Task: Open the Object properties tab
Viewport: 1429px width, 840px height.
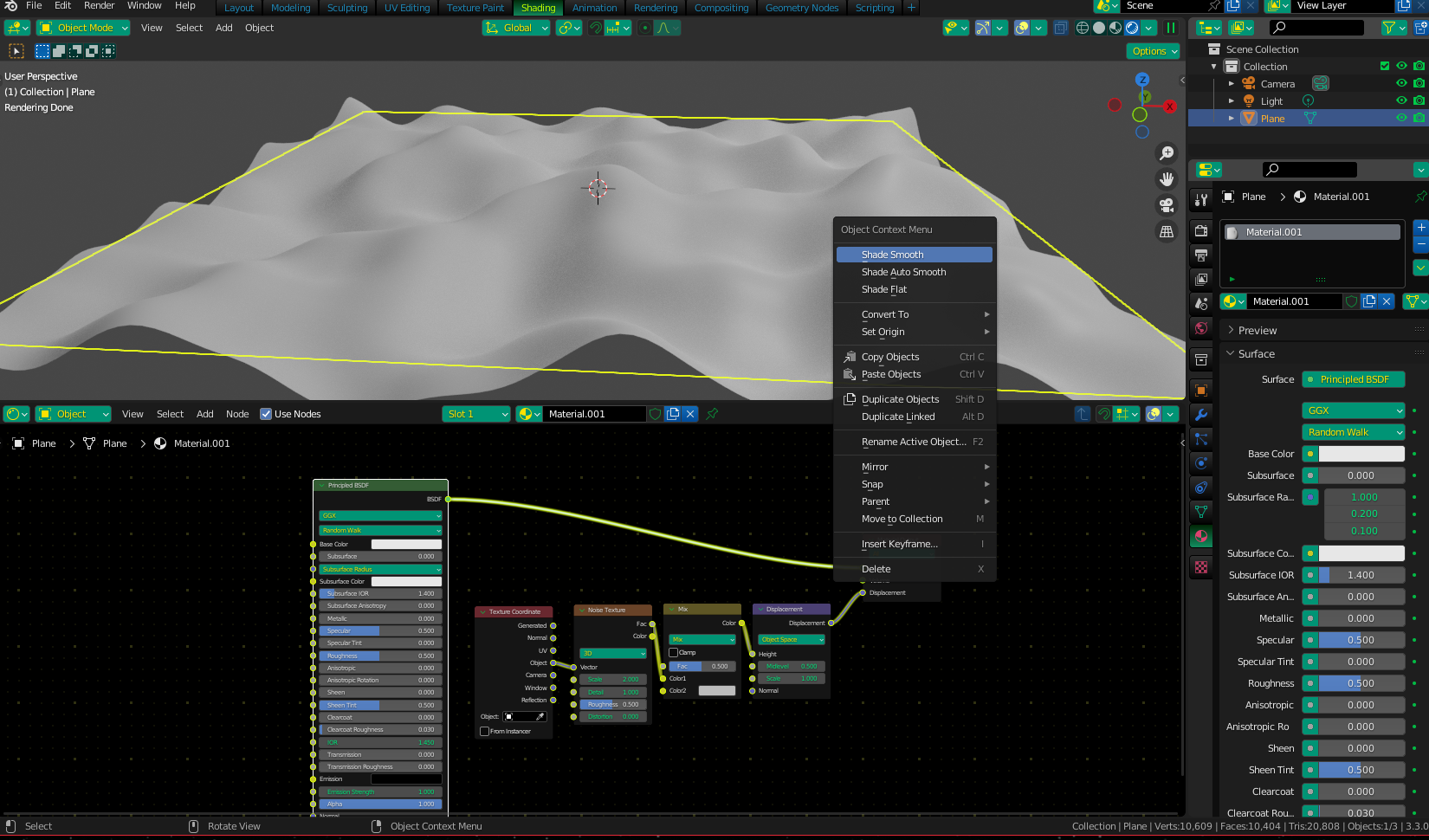Action: point(1201,390)
